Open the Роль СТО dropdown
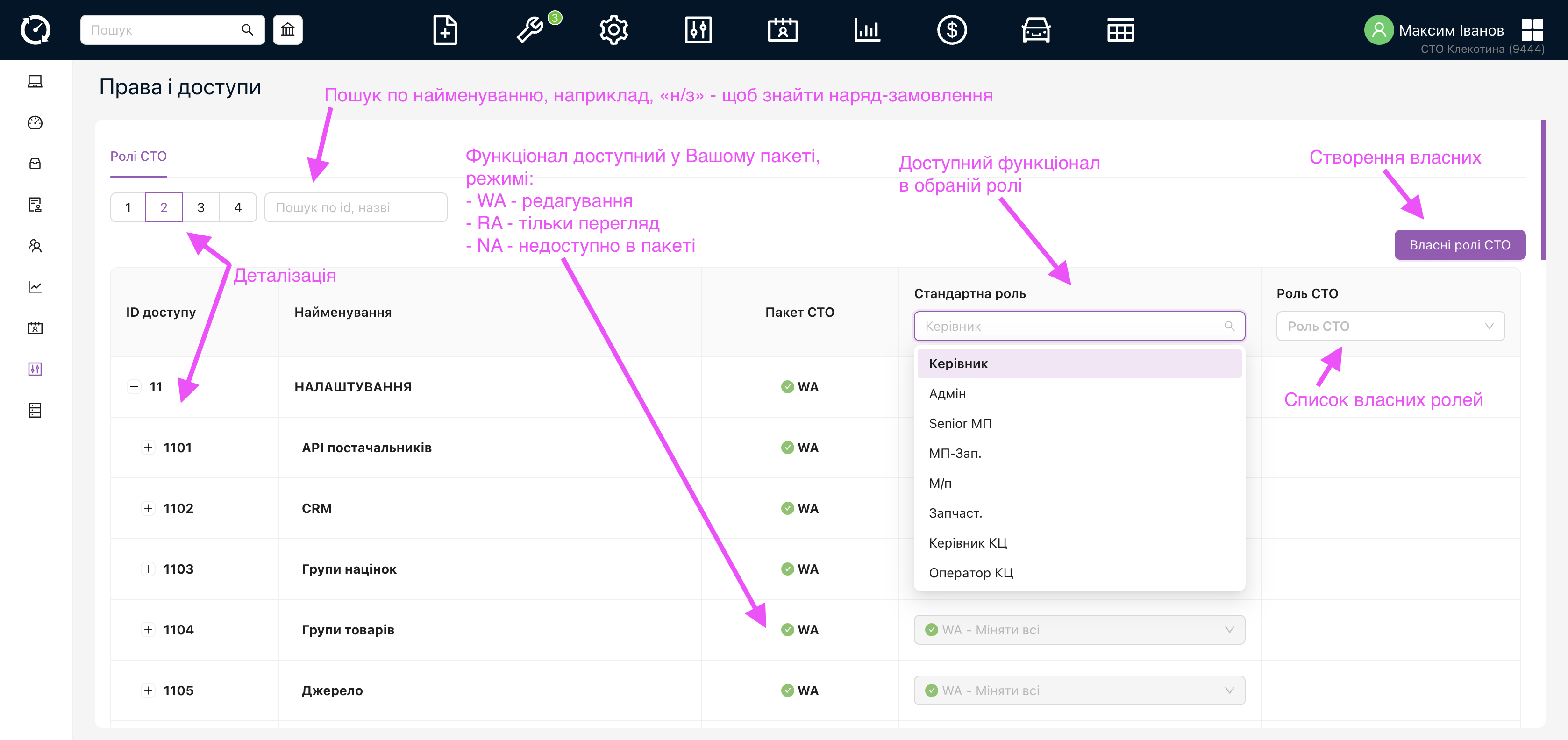The image size is (1568, 740). coord(1390,326)
